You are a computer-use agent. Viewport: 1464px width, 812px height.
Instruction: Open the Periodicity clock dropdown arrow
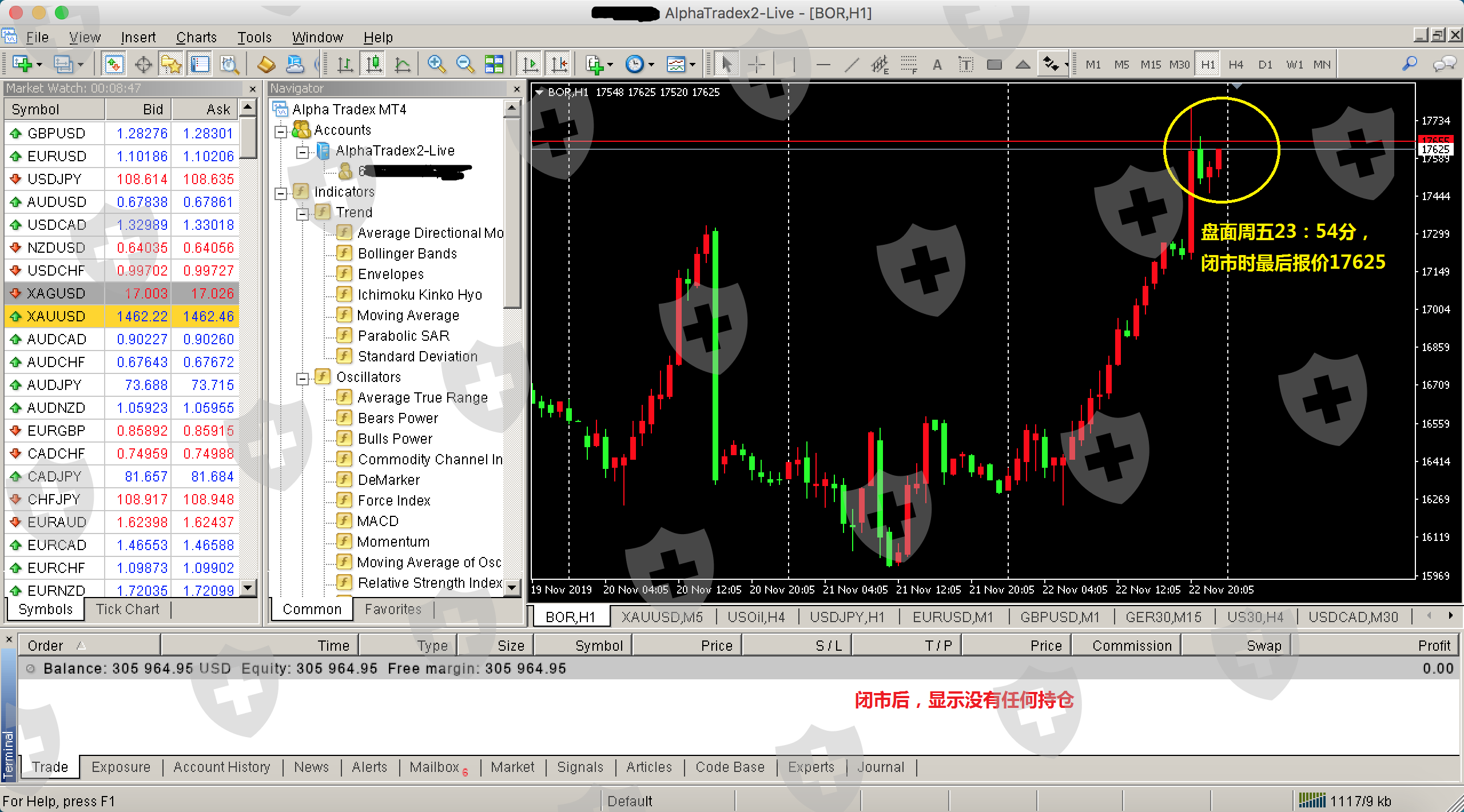651,65
